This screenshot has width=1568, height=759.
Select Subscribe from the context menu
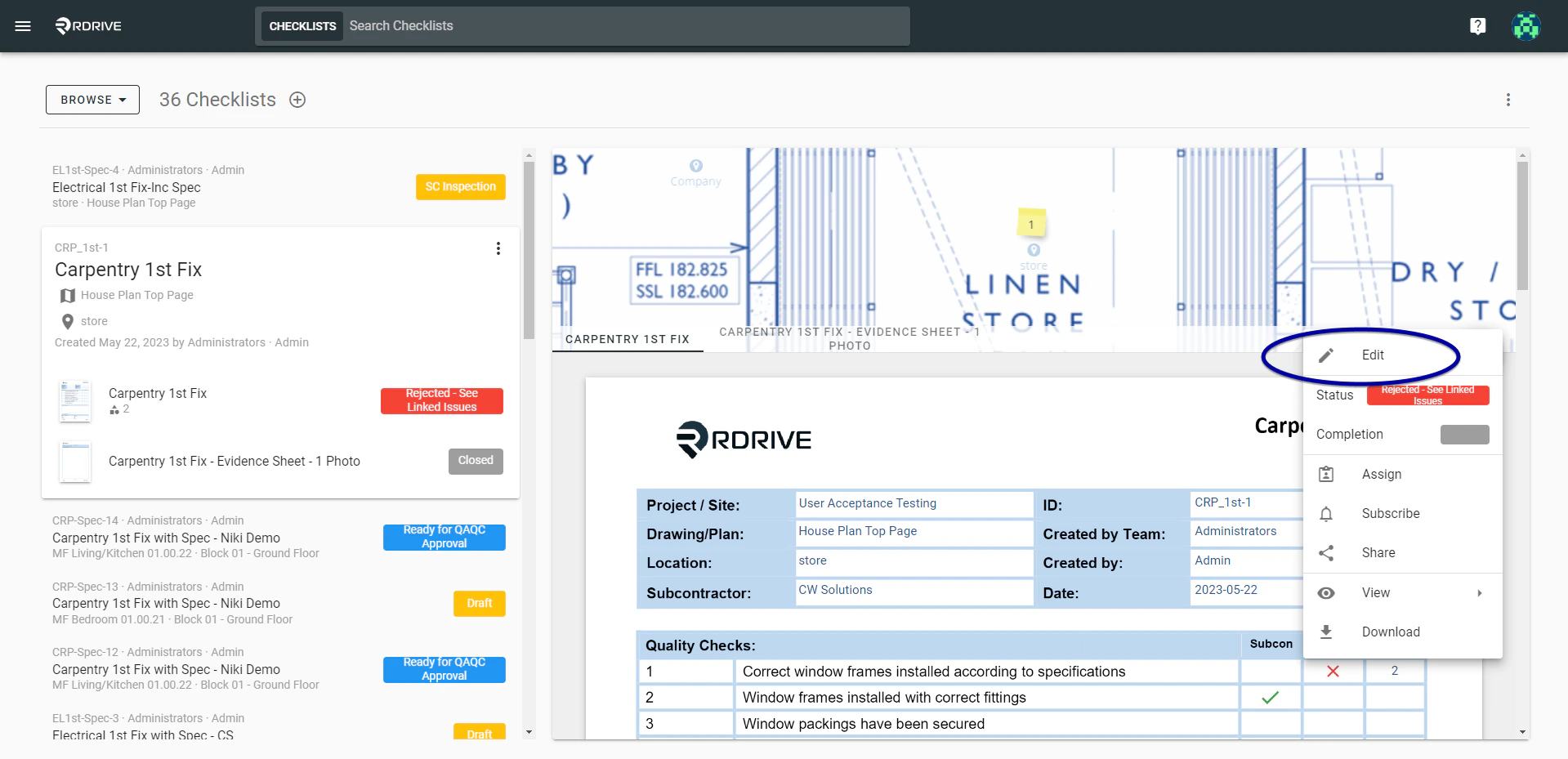coord(1403,514)
